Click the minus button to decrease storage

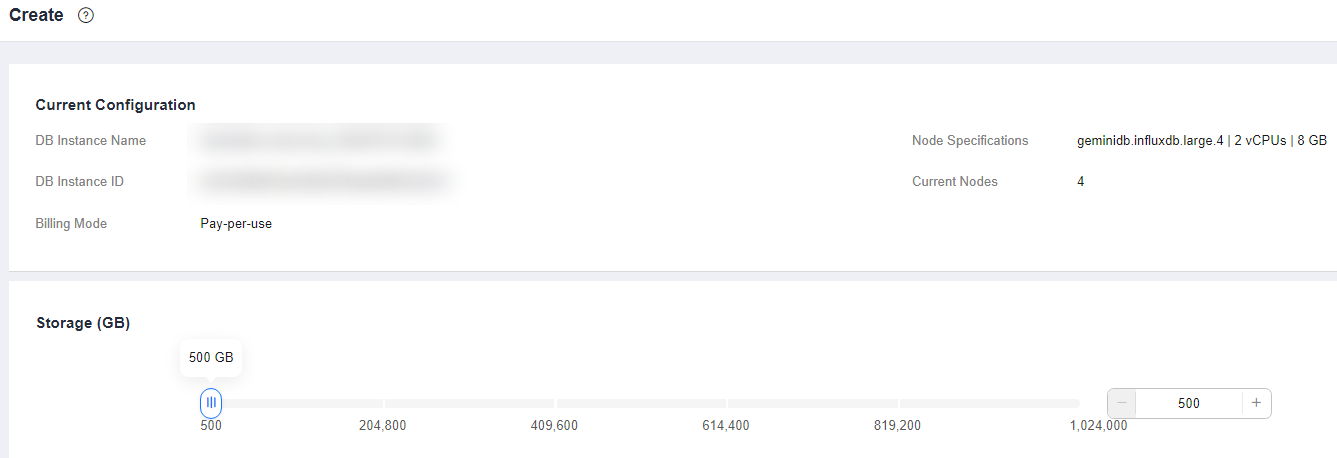[x=1122, y=403]
